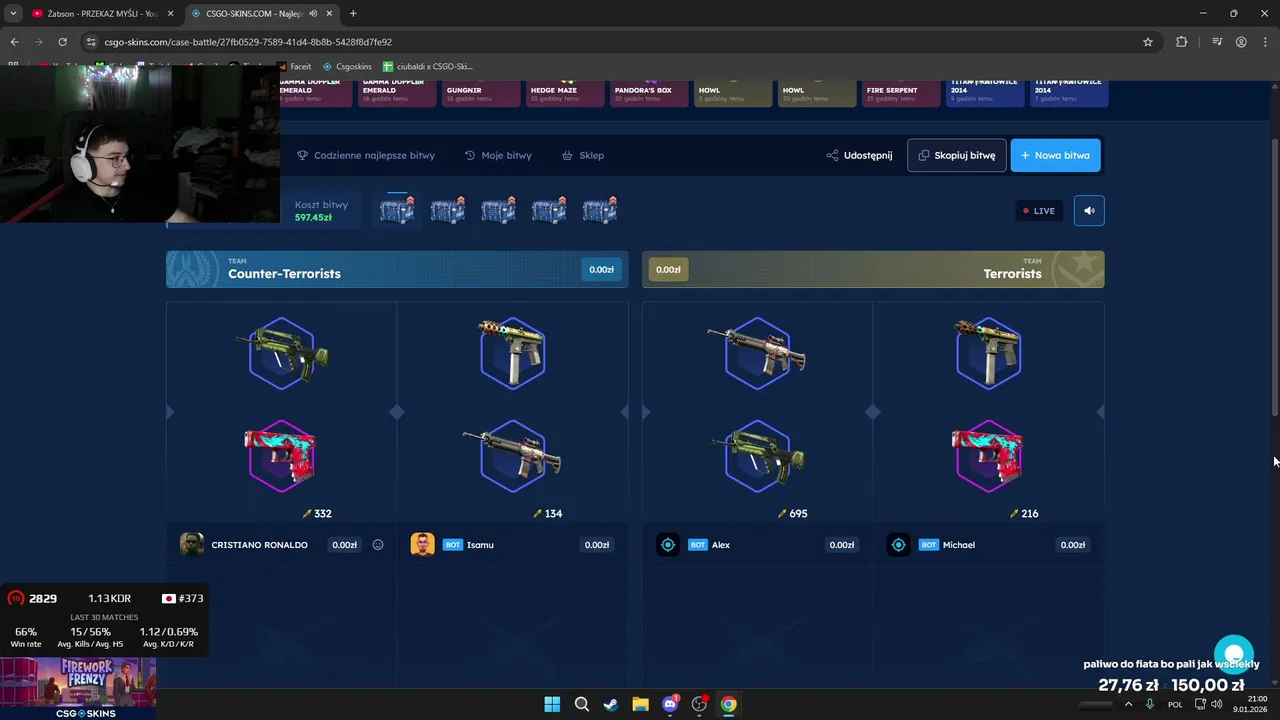Screen dimensions: 1280x720
Task: Open the Windows Start menu
Action: coord(552,704)
